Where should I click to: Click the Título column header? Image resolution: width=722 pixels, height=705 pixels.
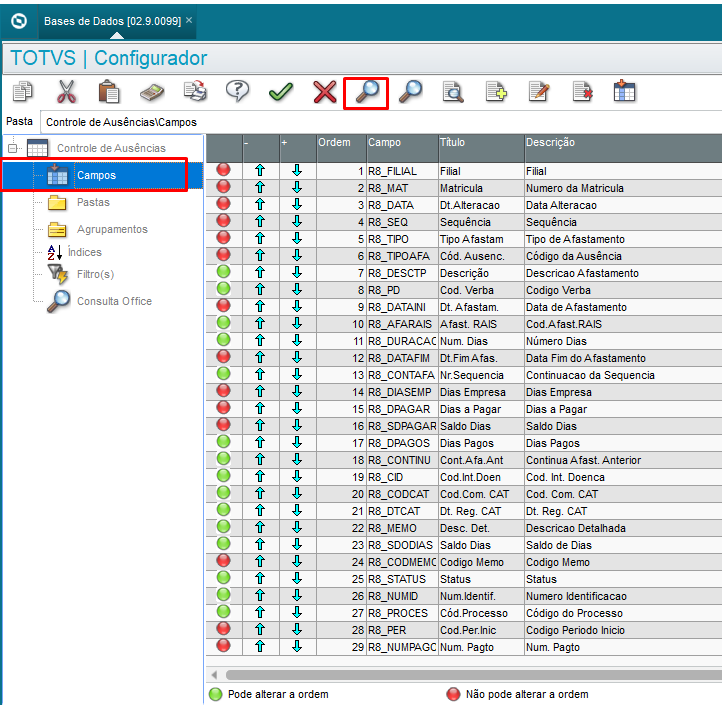click(481, 148)
